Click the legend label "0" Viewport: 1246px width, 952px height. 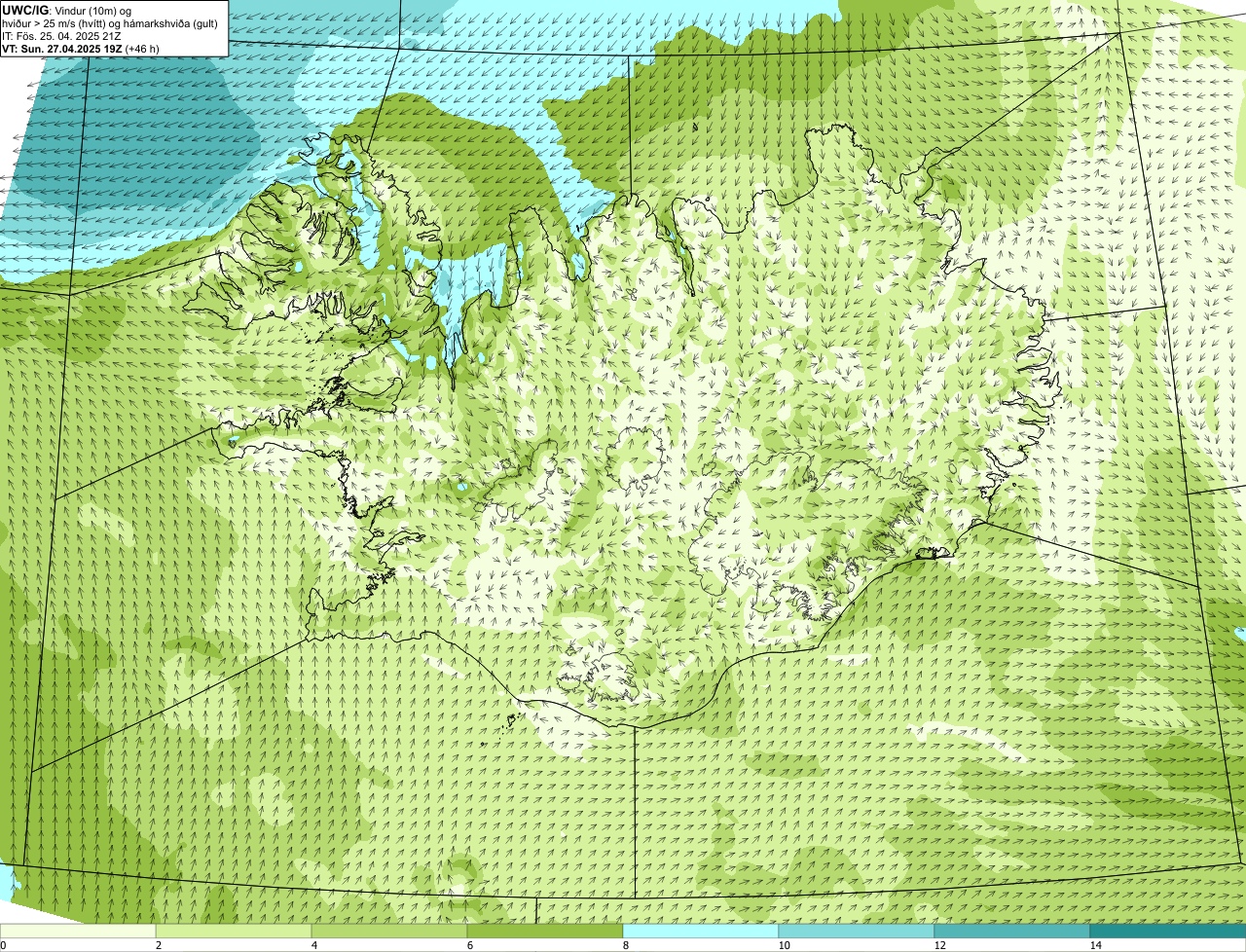4,945
